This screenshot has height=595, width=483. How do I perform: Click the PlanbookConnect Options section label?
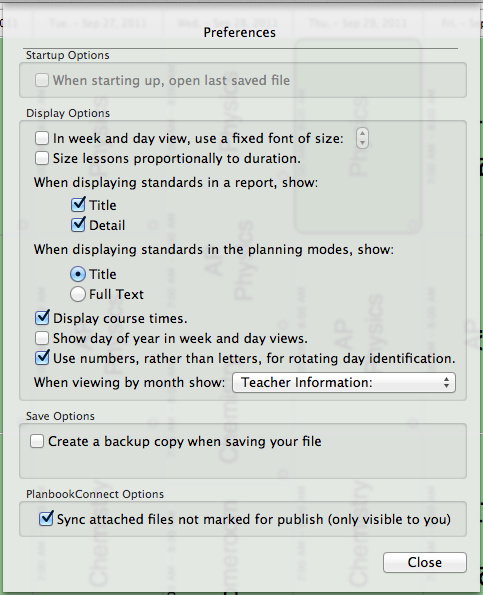point(95,494)
